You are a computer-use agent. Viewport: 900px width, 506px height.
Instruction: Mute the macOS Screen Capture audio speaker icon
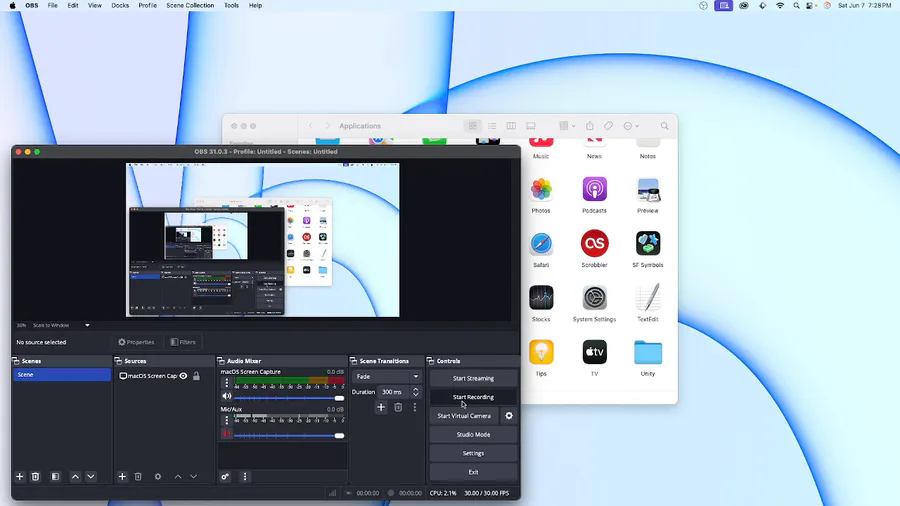pos(227,396)
